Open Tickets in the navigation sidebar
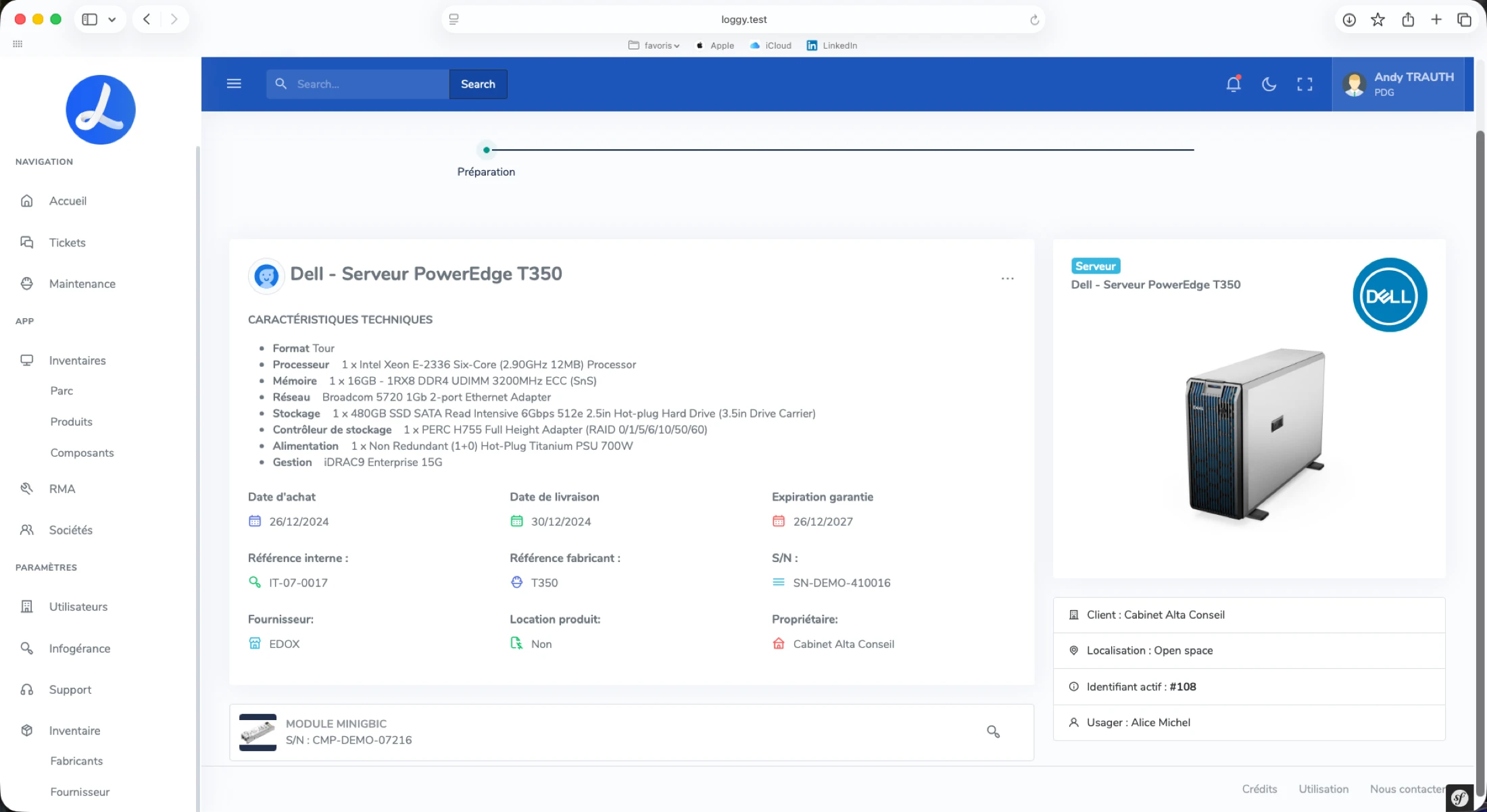 tap(68, 243)
